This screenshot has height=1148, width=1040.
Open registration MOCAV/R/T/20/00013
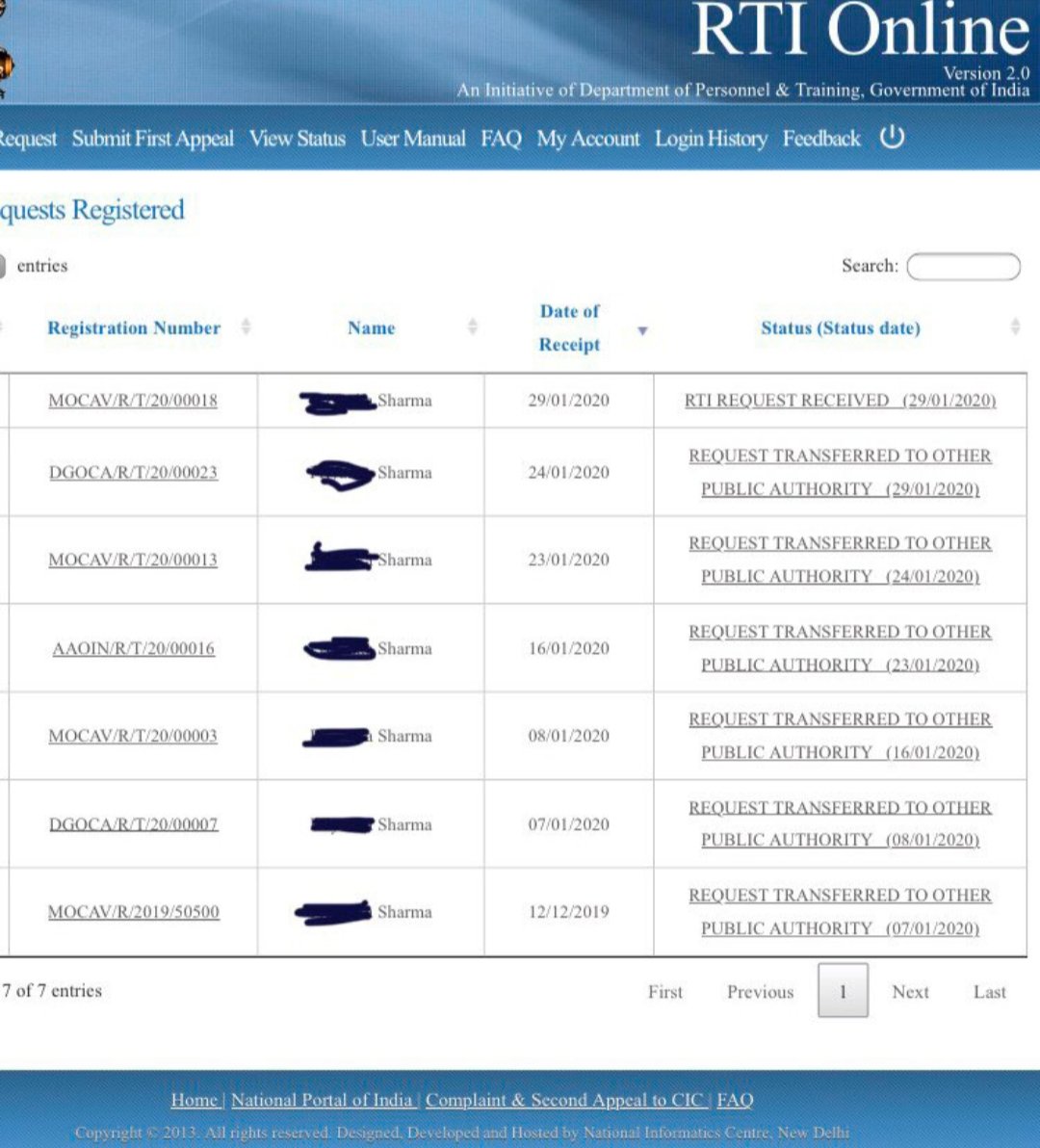click(133, 561)
